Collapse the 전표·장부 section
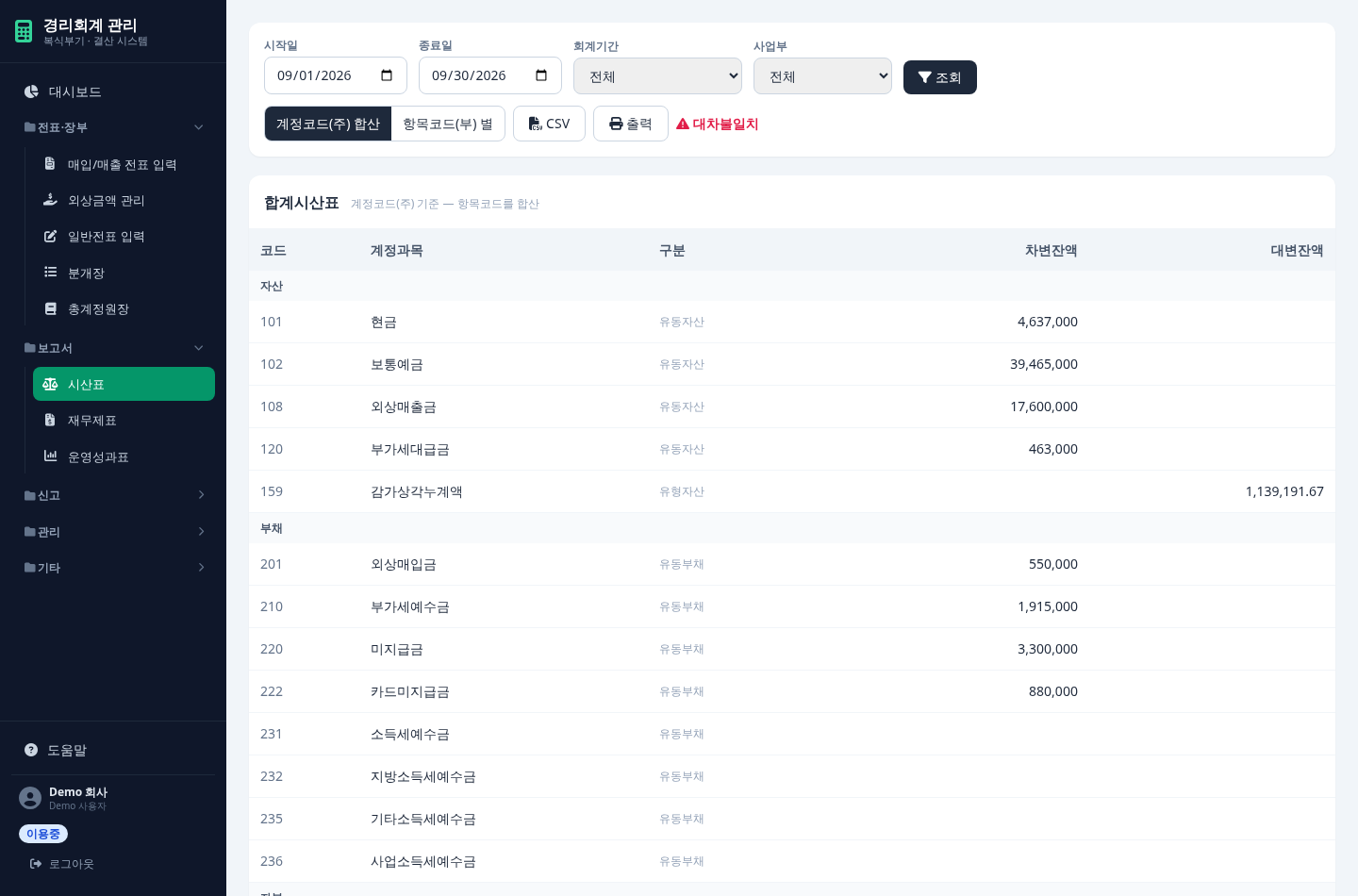 tap(113, 127)
